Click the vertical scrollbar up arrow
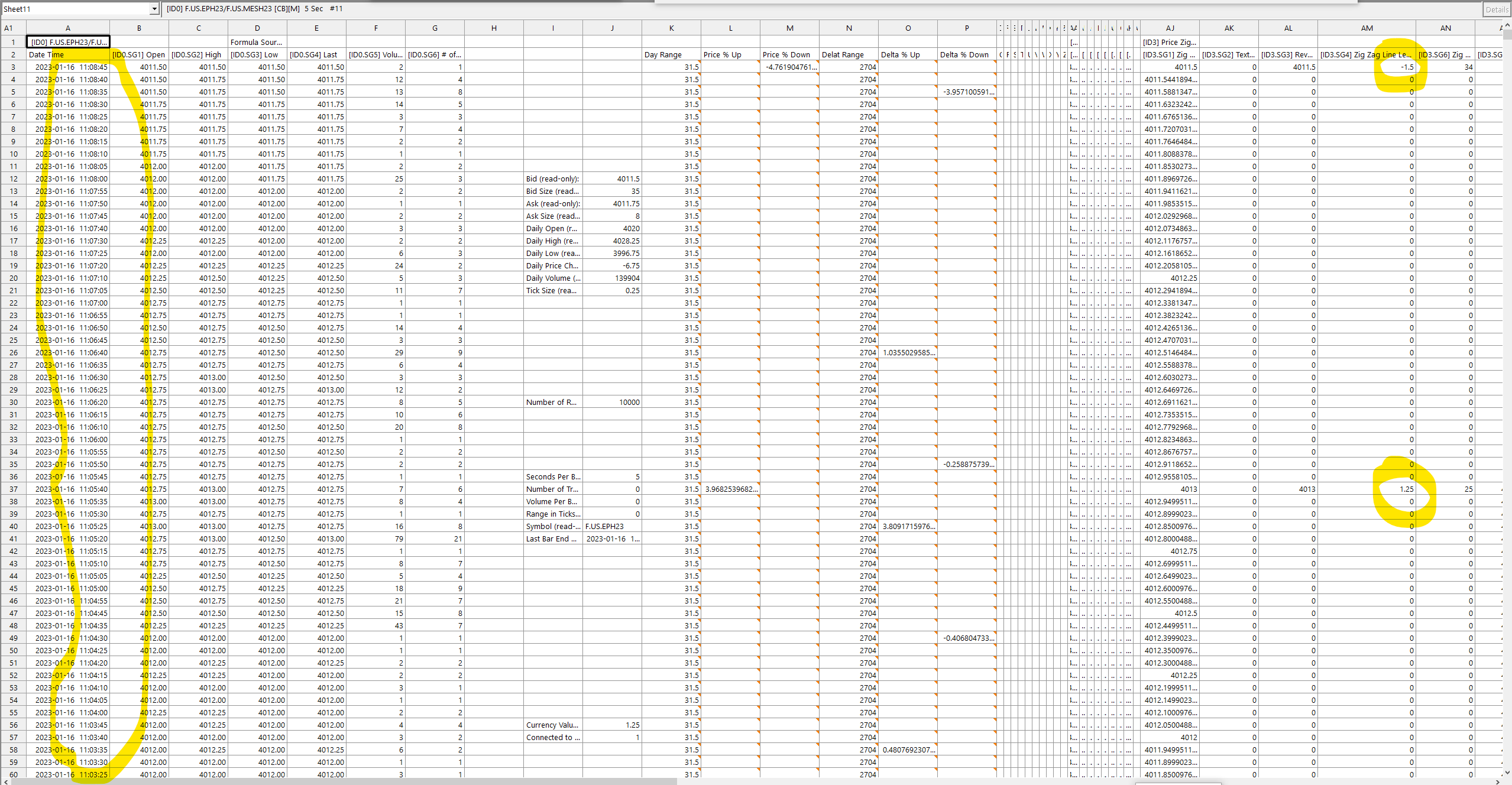This screenshot has height=785, width=1512. tap(1507, 25)
